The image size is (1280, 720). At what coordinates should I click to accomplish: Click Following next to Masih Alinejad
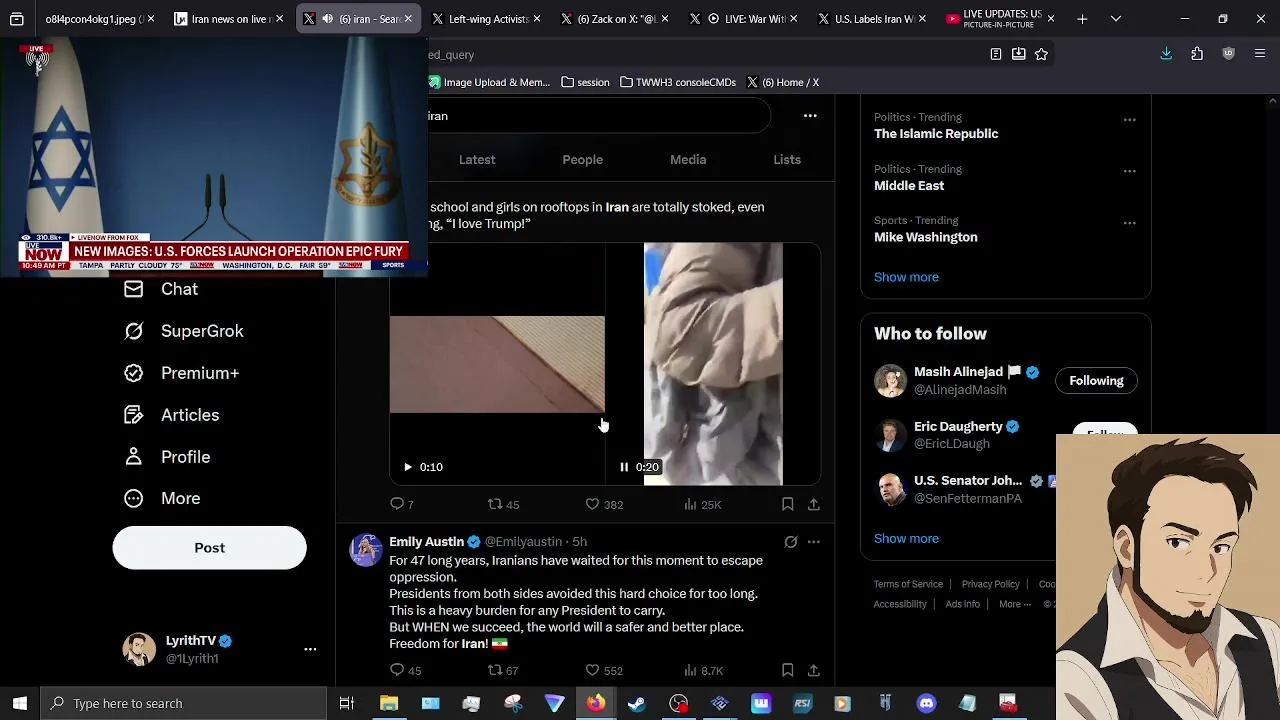[x=1096, y=381]
